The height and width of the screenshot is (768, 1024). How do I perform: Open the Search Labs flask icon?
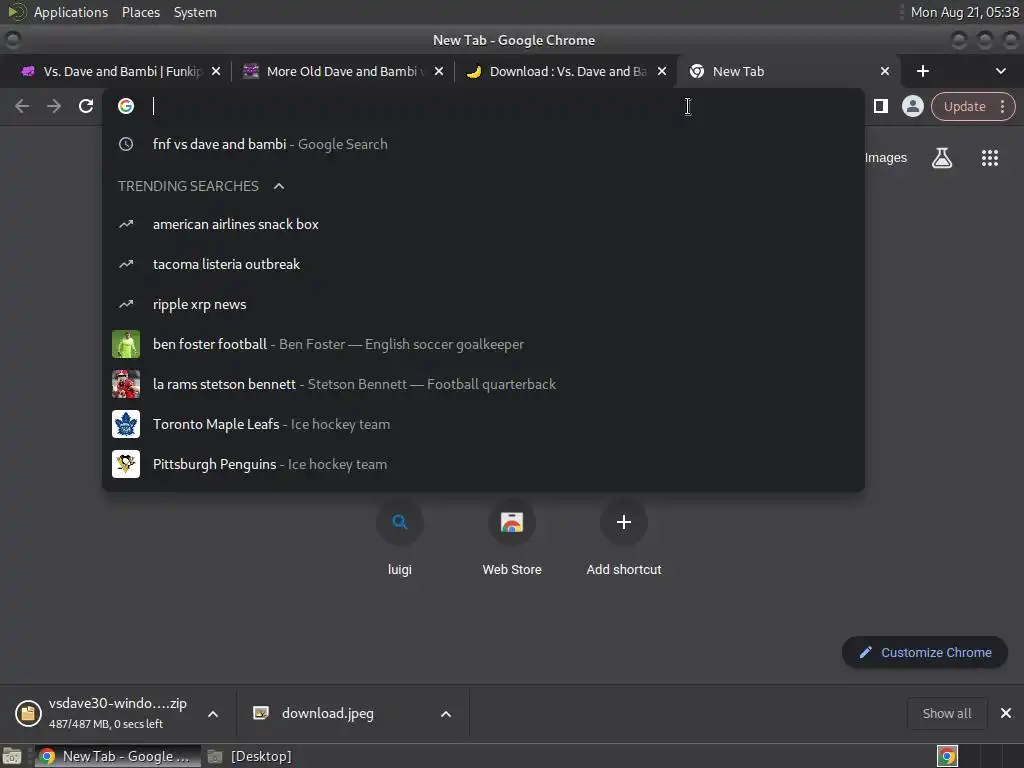coord(942,157)
